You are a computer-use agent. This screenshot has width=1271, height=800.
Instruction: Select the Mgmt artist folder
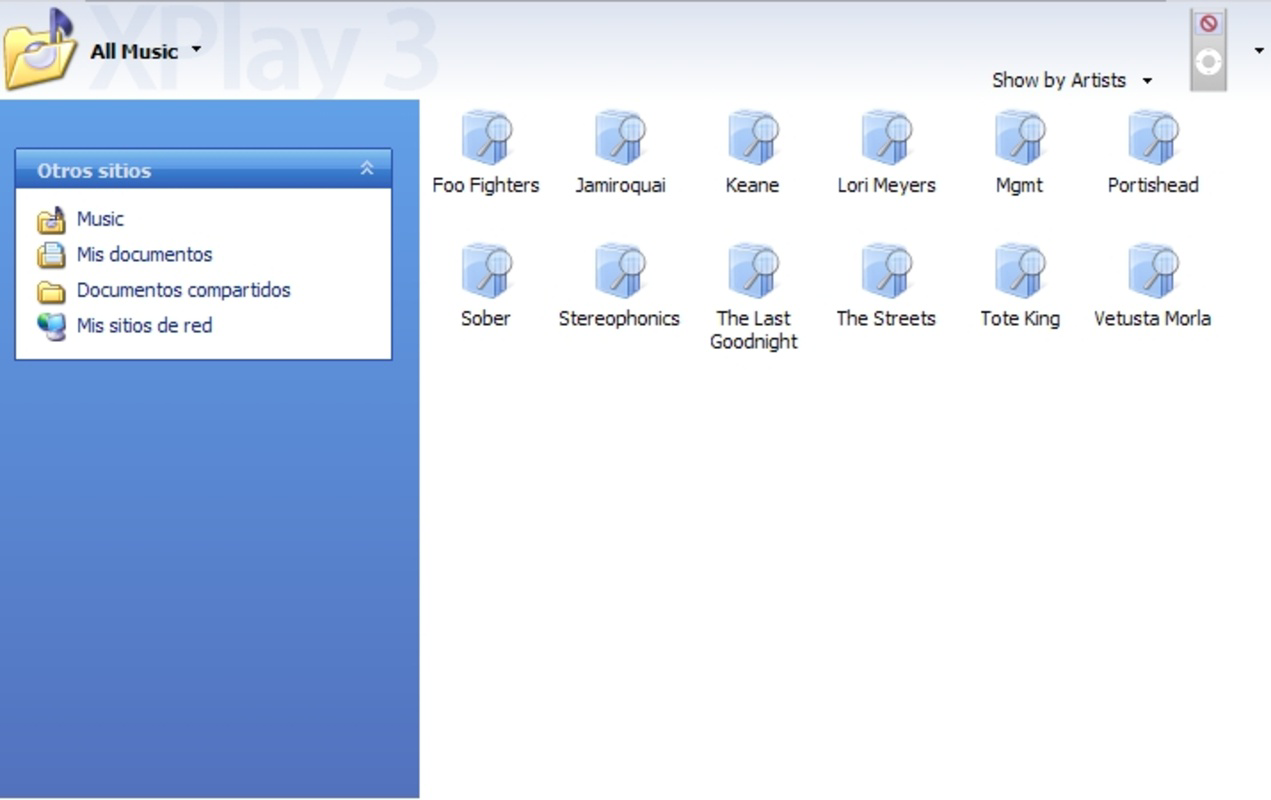tap(1019, 140)
